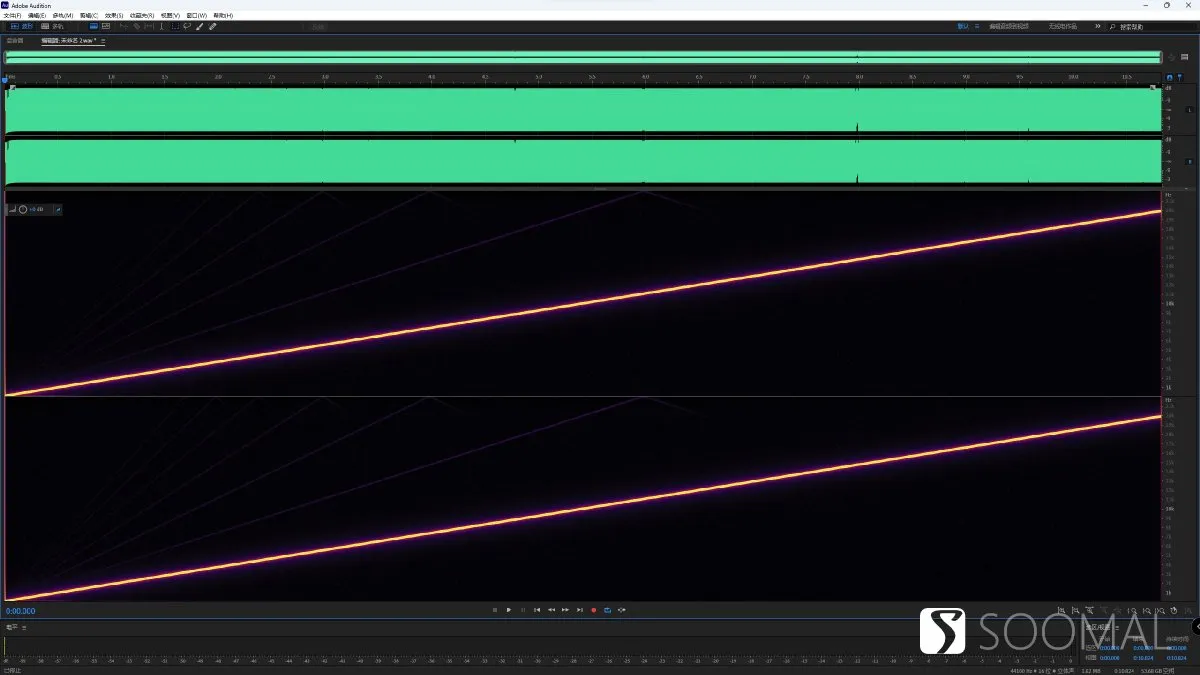1200x675 pixels.
Task: Toggle loop playback
Action: tap(607, 610)
